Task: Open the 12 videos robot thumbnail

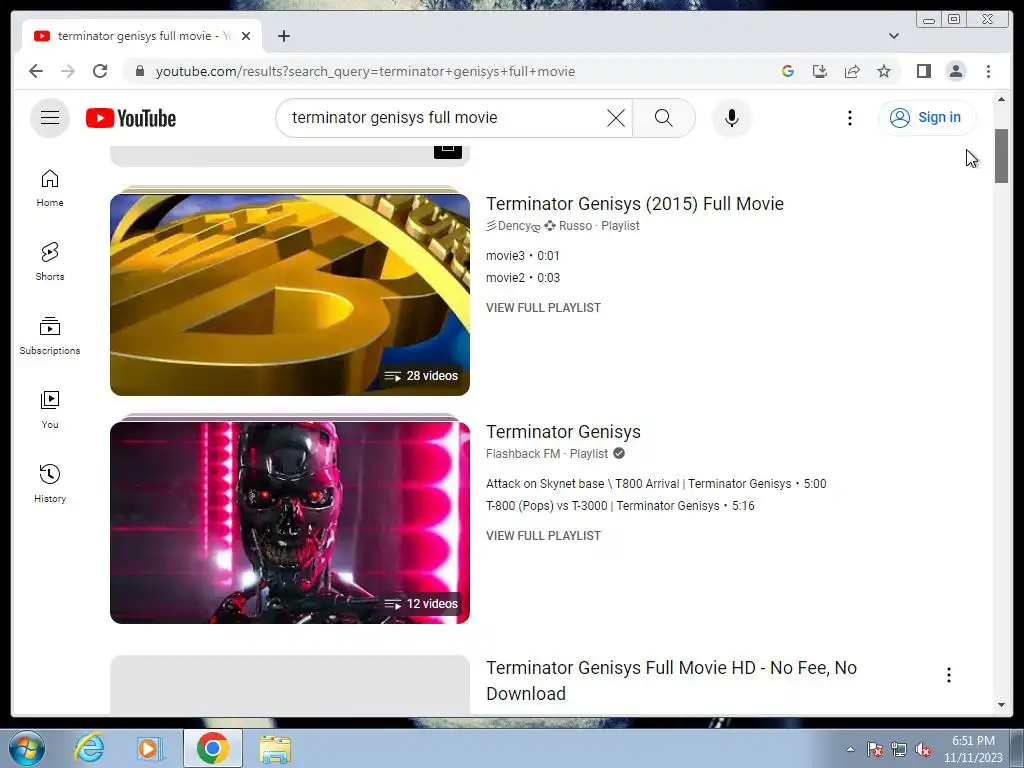Action: pyautogui.click(x=289, y=520)
